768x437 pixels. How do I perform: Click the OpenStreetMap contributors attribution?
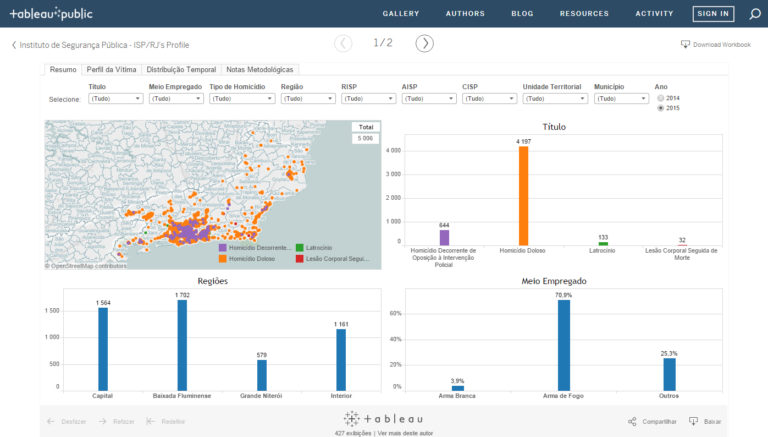tap(86, 266)
